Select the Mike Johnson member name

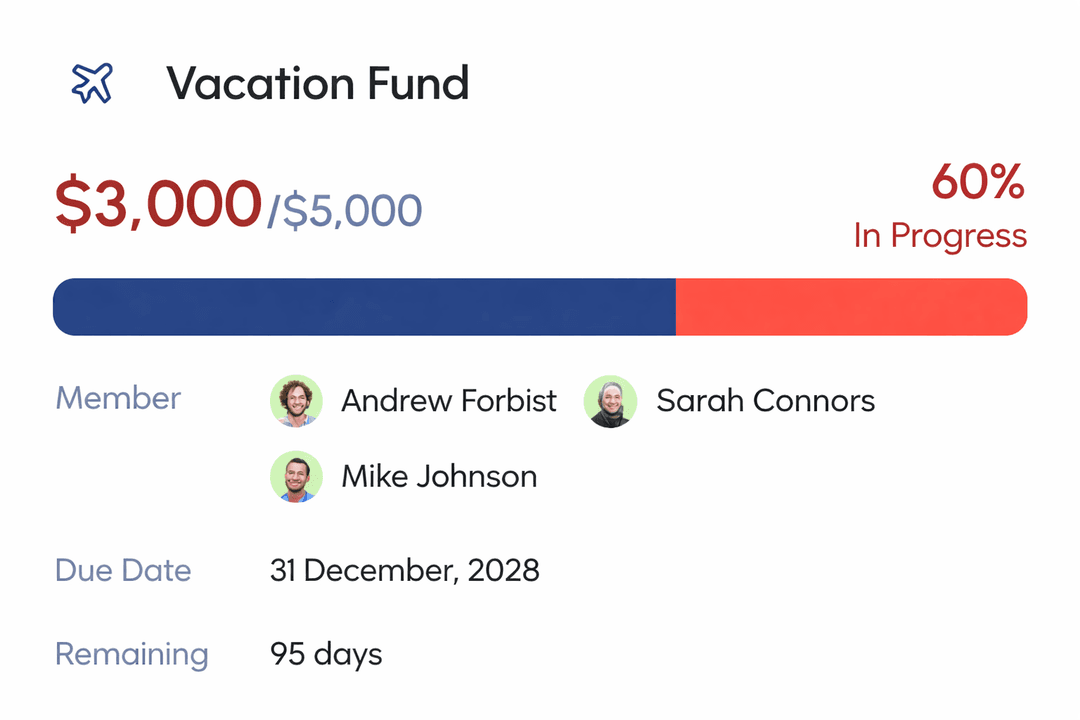click(439, 476)
